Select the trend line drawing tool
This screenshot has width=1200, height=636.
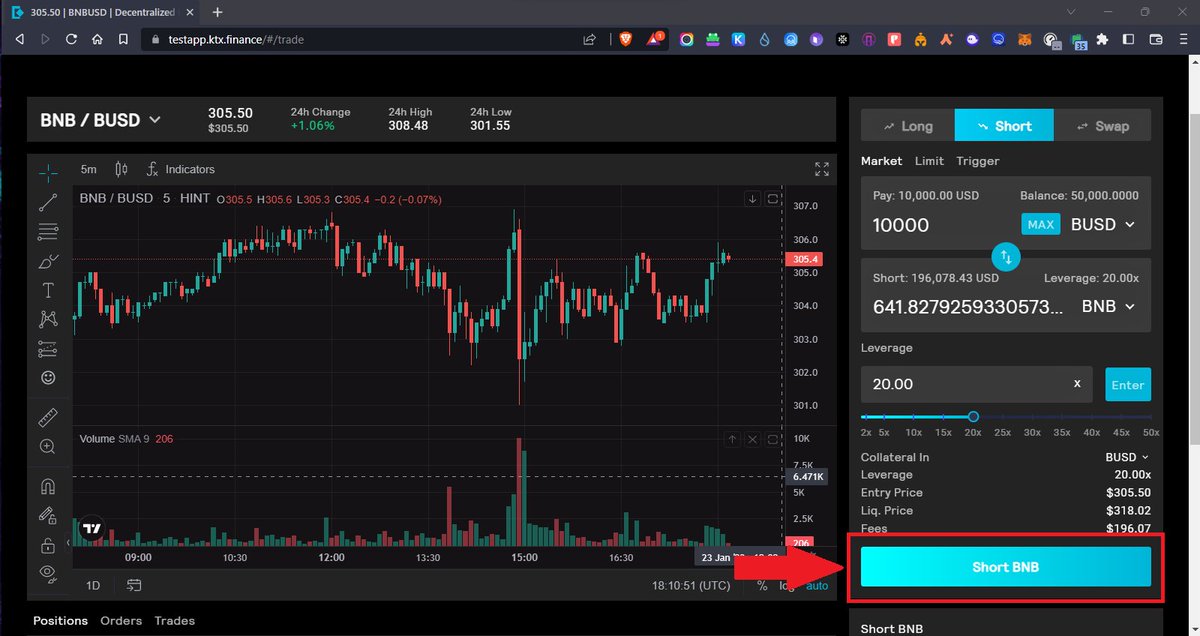click(48, 202)
